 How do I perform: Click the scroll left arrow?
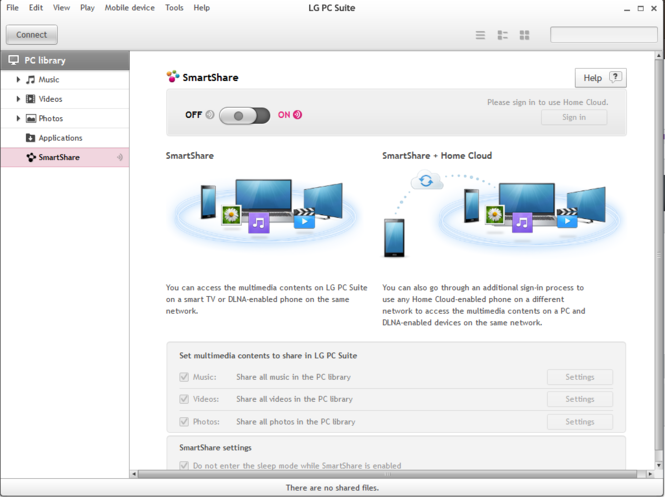(134, 474)
